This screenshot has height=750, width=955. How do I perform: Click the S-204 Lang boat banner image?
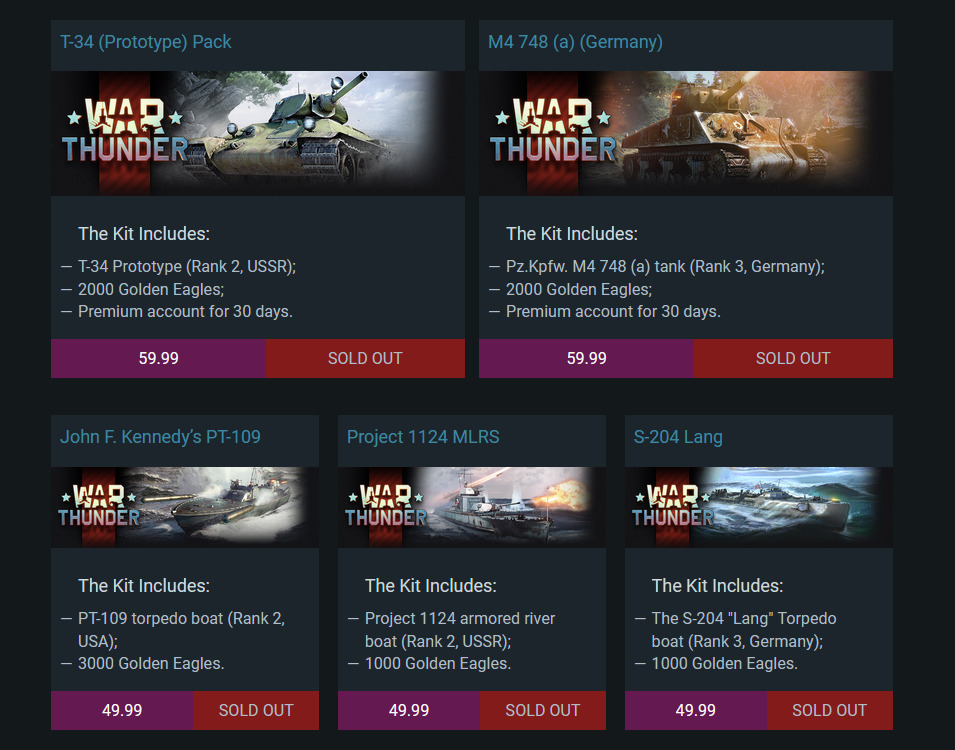pos(758,507)
